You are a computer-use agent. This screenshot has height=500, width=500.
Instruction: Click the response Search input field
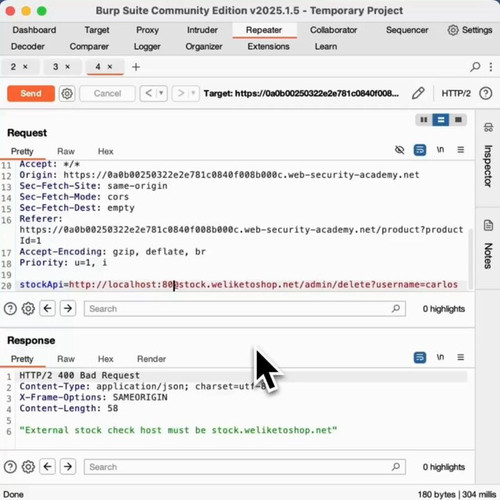tap(245, 467)
